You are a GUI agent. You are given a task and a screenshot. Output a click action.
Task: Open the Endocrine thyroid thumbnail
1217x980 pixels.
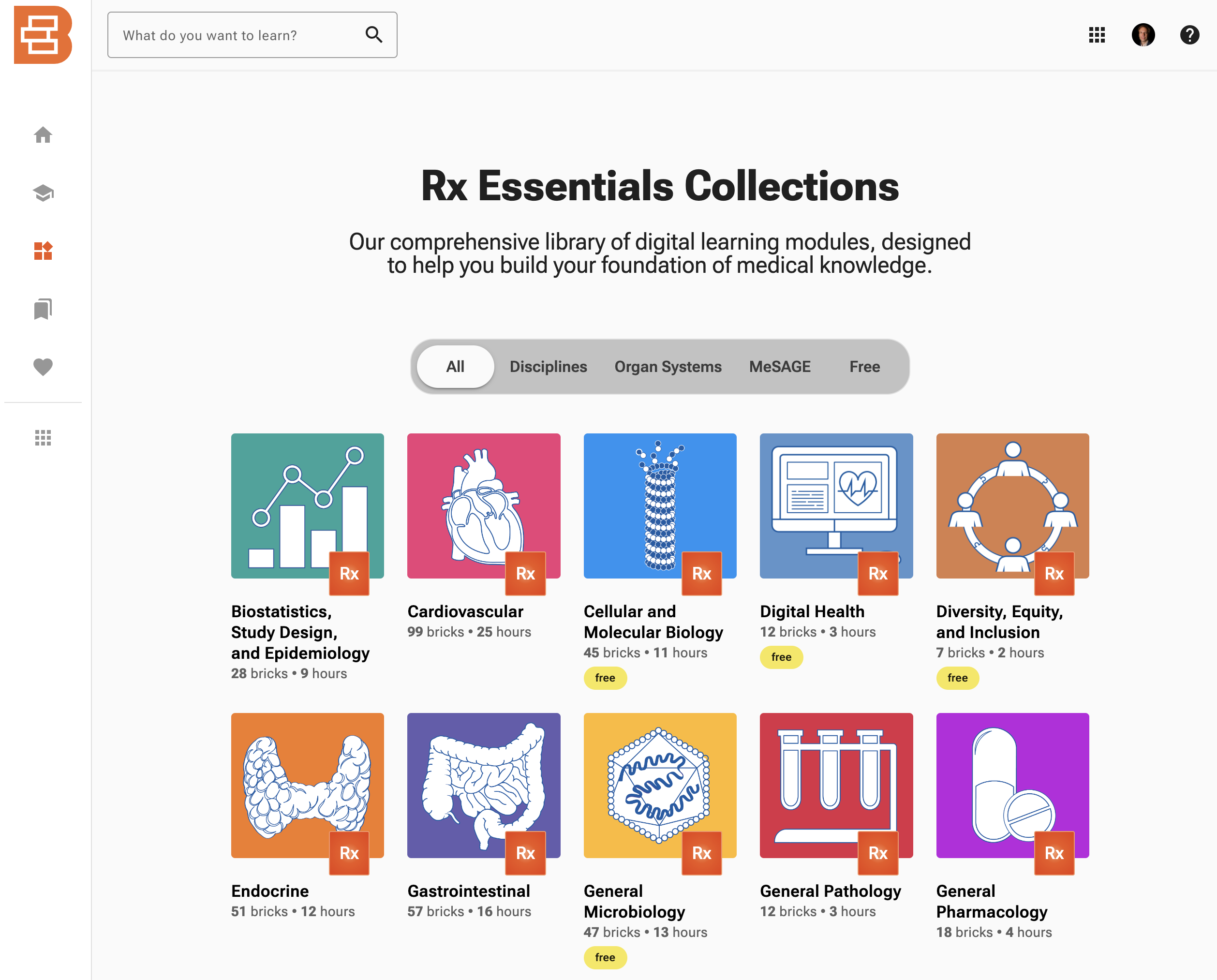[x=307, y=785]
